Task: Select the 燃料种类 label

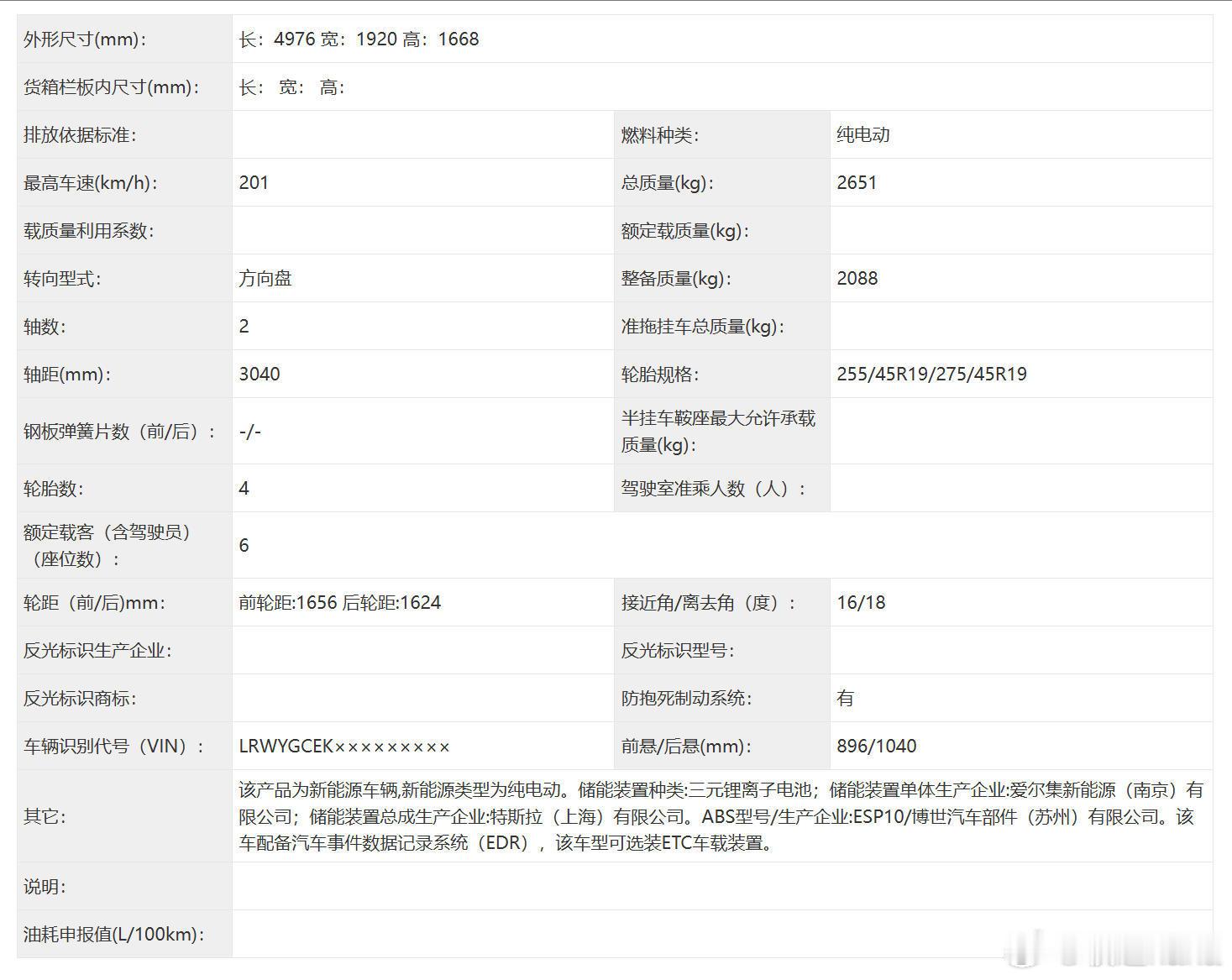Action: tap(660, 134)
